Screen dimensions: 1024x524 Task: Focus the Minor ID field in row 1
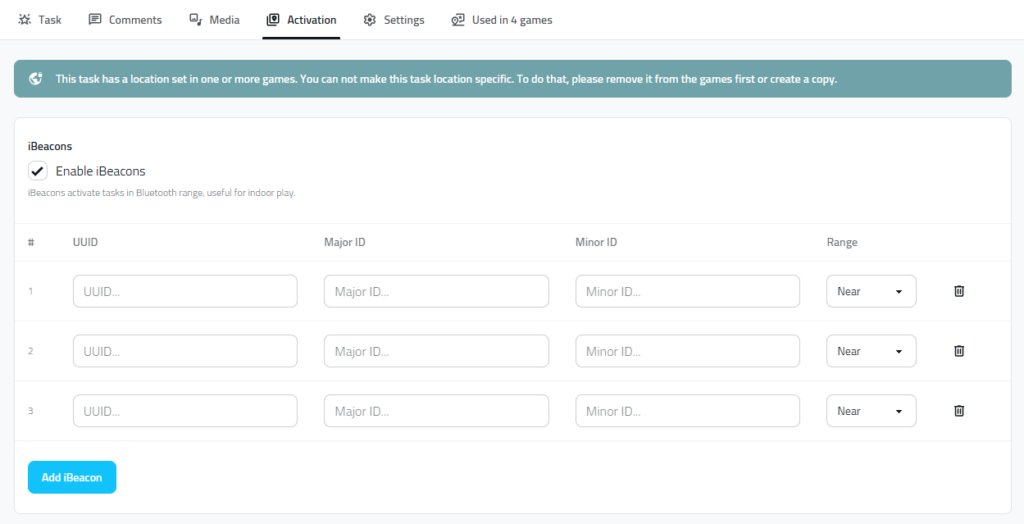(x=687, y=291)
